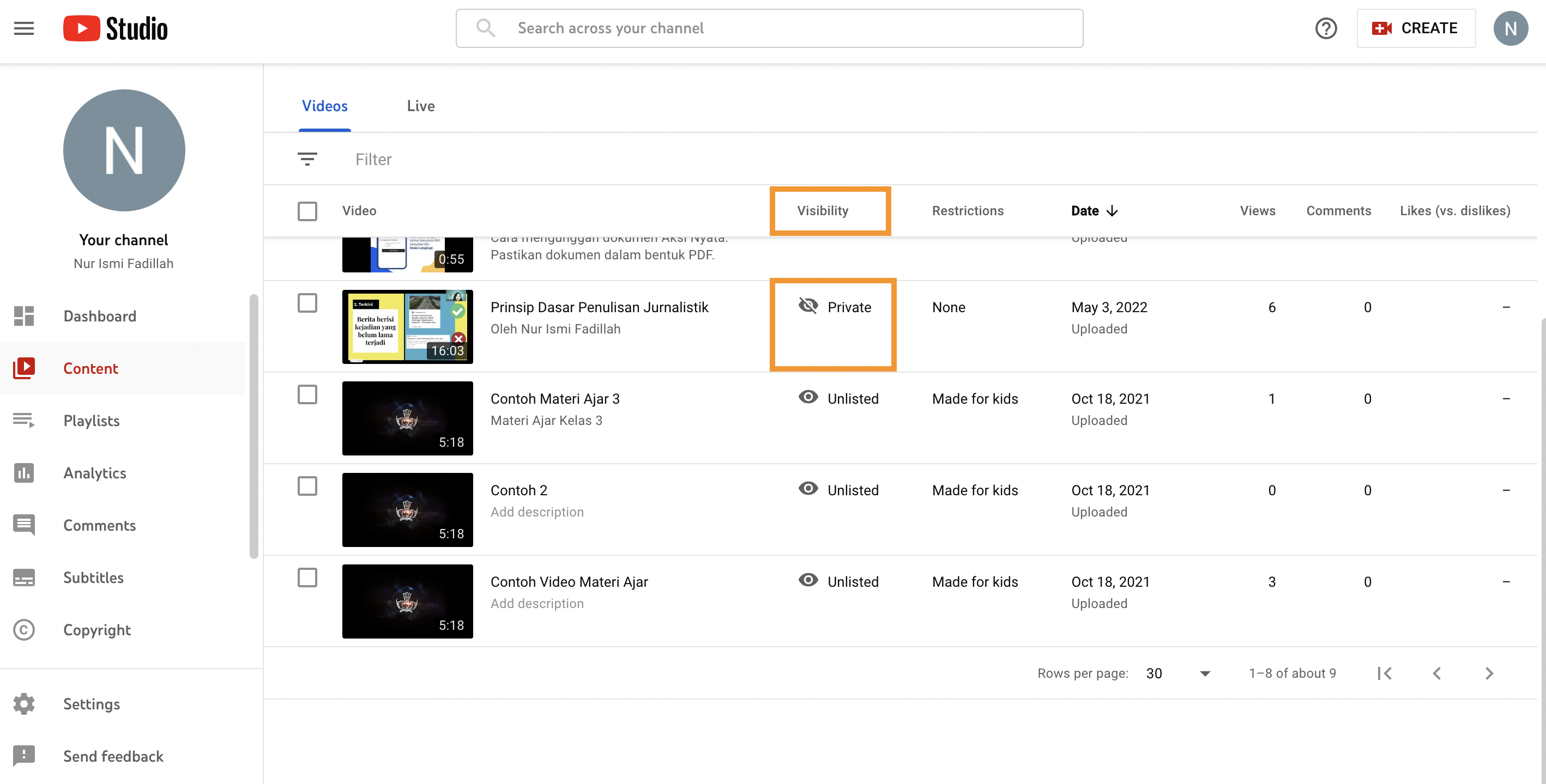Click the filter lines icon
This screenshot has width=1546, height=784.
point(307,159)
